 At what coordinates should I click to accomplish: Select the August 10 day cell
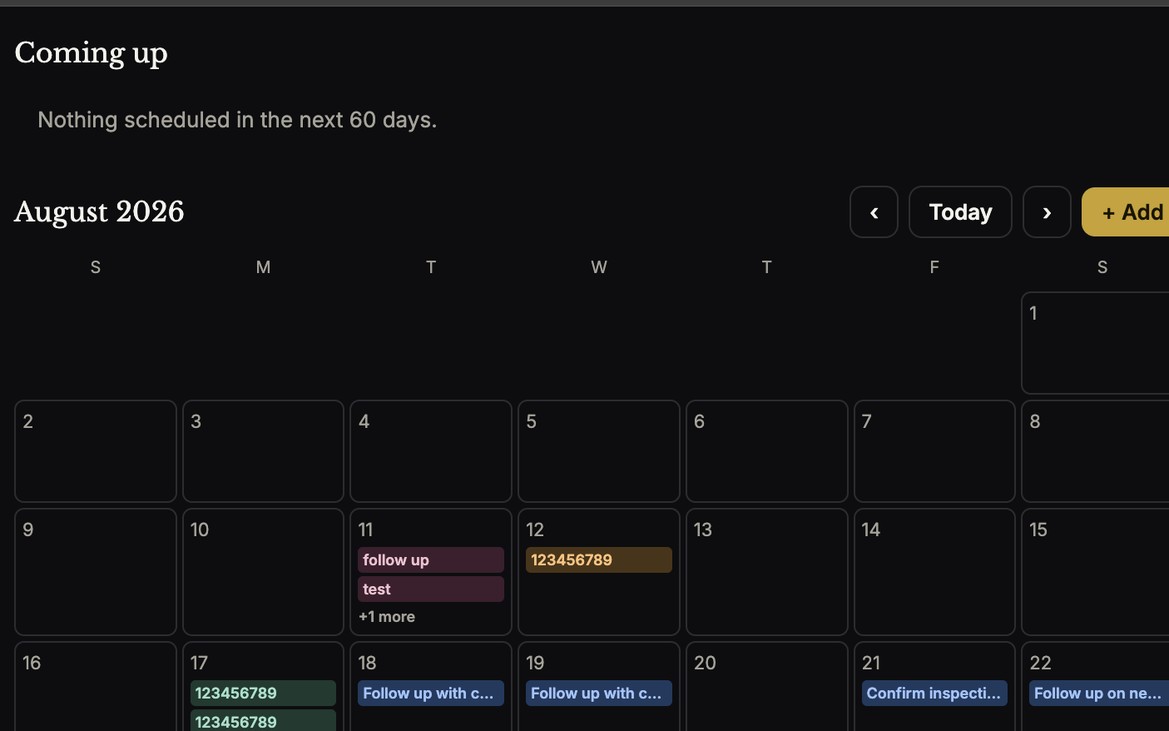pyautogui.click(x=263, y=572)
